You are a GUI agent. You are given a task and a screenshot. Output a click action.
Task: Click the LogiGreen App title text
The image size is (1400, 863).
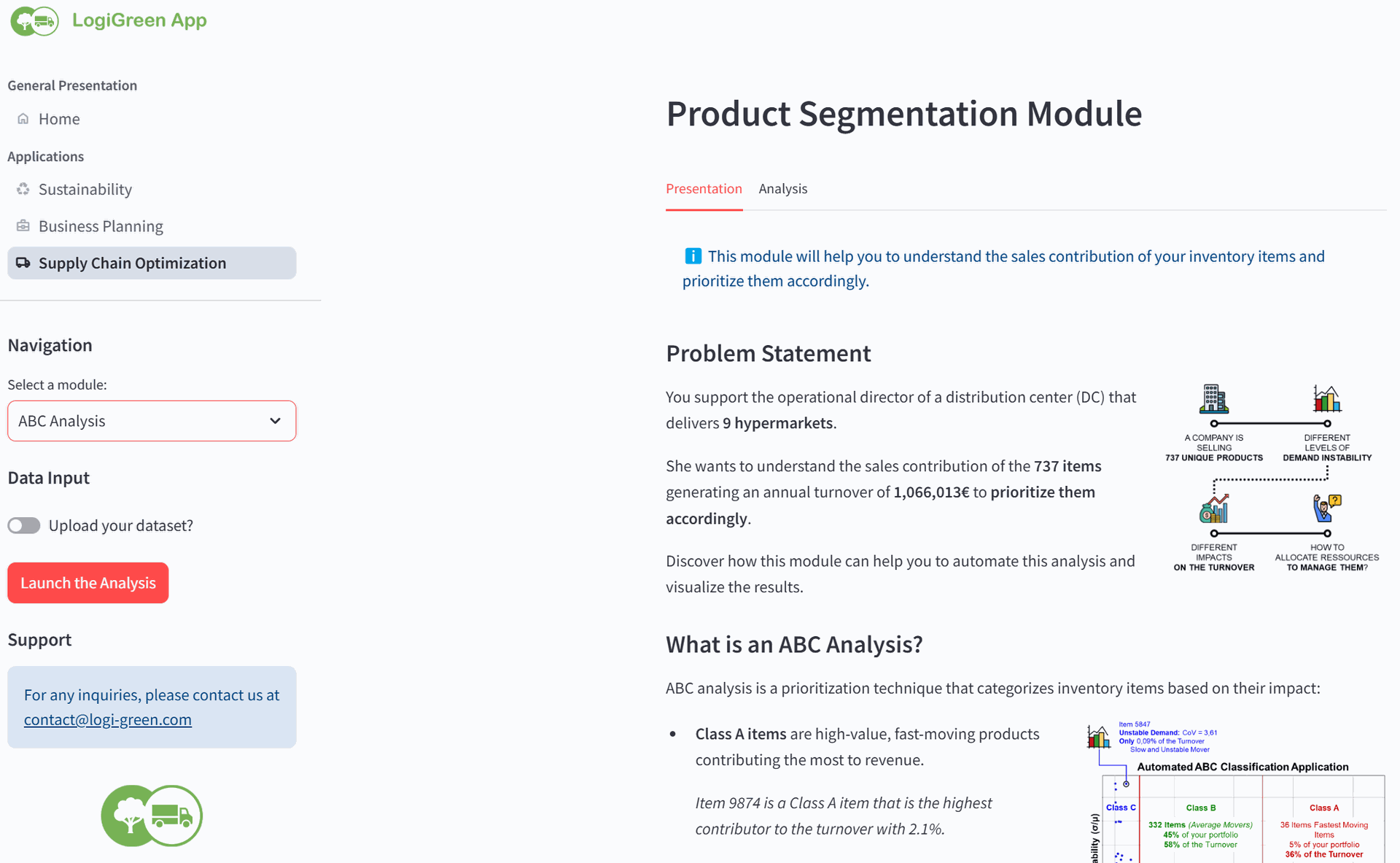click(139, 20)
